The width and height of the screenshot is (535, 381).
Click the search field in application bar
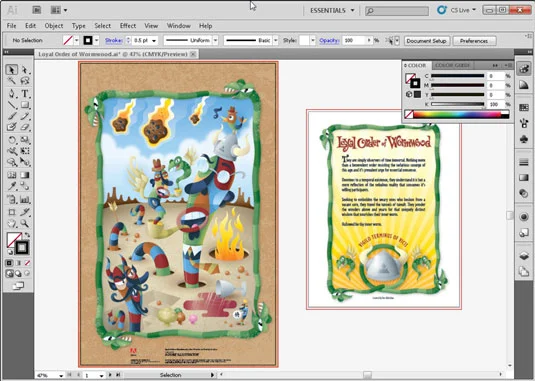(397, 11)
